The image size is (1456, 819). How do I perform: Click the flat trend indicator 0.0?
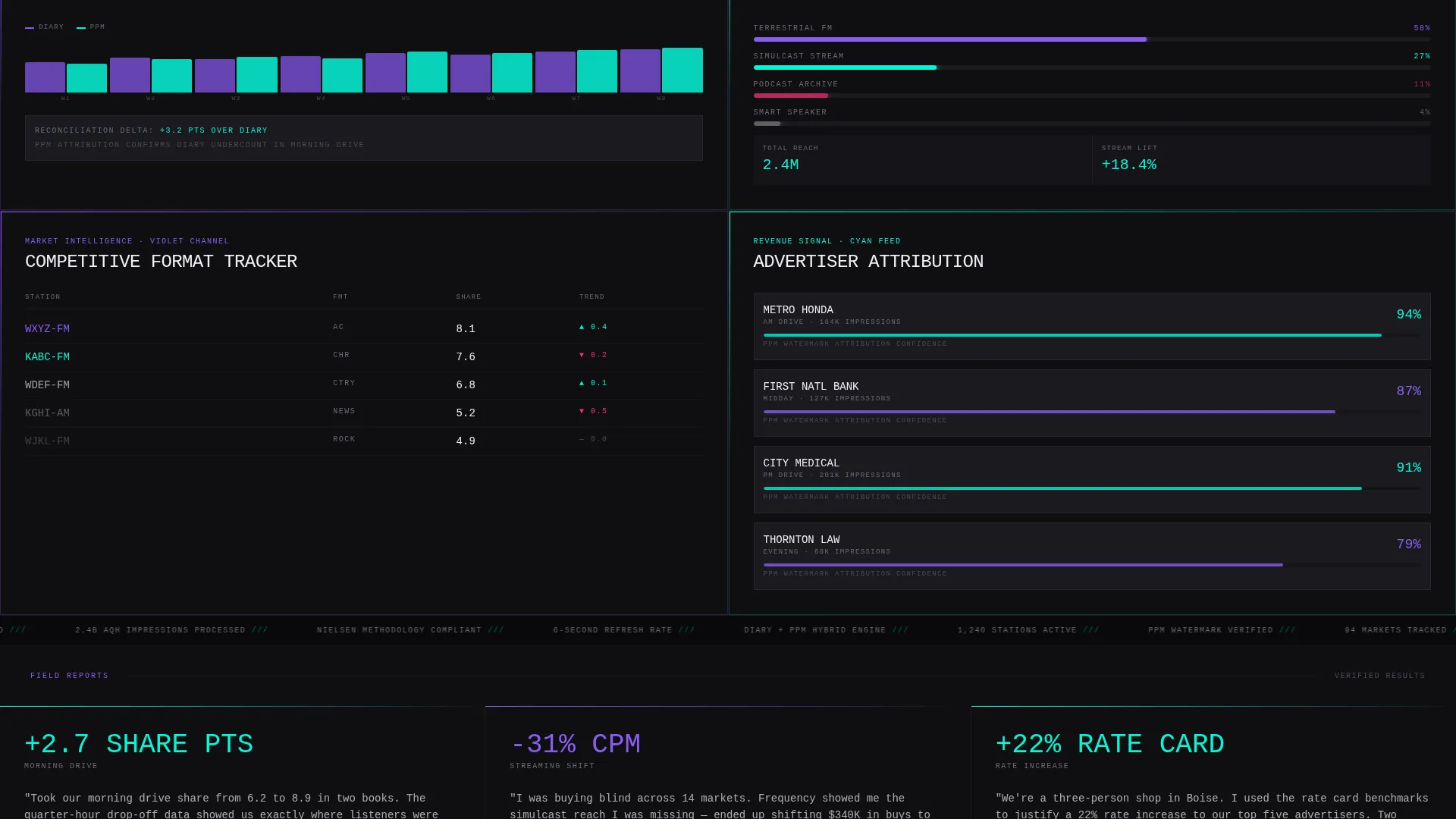coord(593,439)
